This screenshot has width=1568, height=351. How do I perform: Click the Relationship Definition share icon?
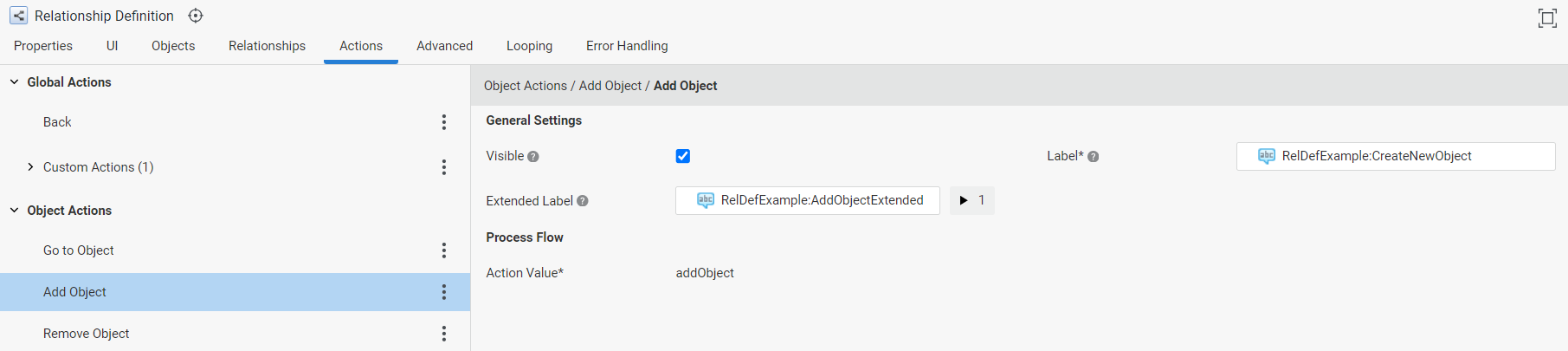(18, 16)
